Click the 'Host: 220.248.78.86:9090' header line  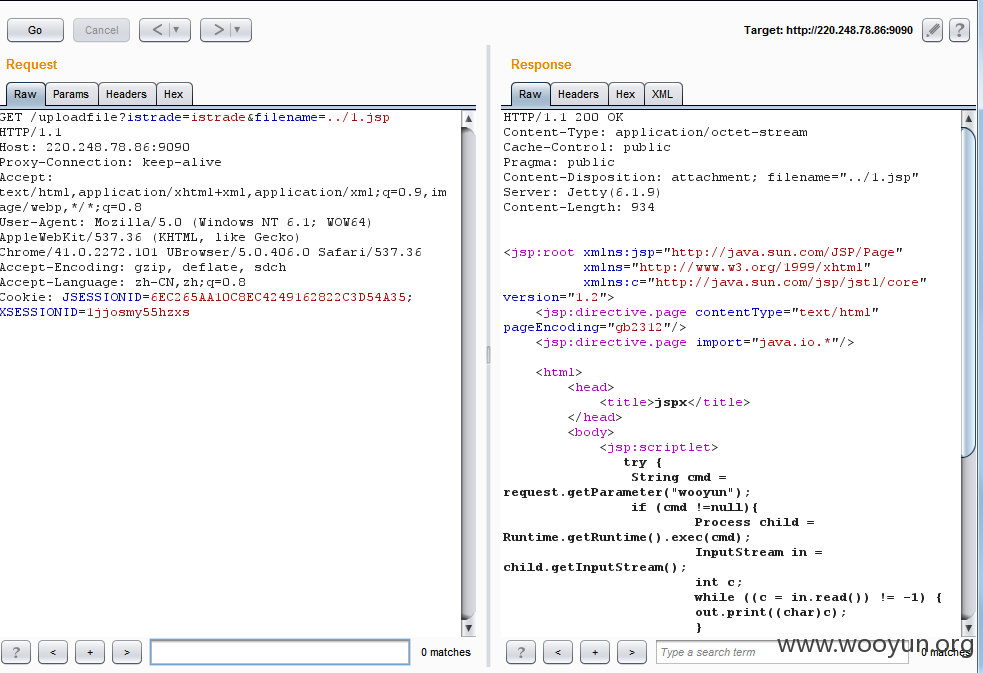[95, 147]
